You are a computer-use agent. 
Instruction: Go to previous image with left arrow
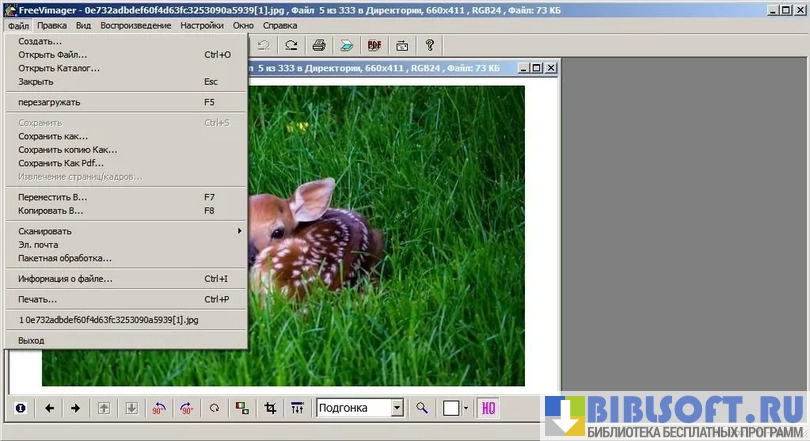point(48,408)
